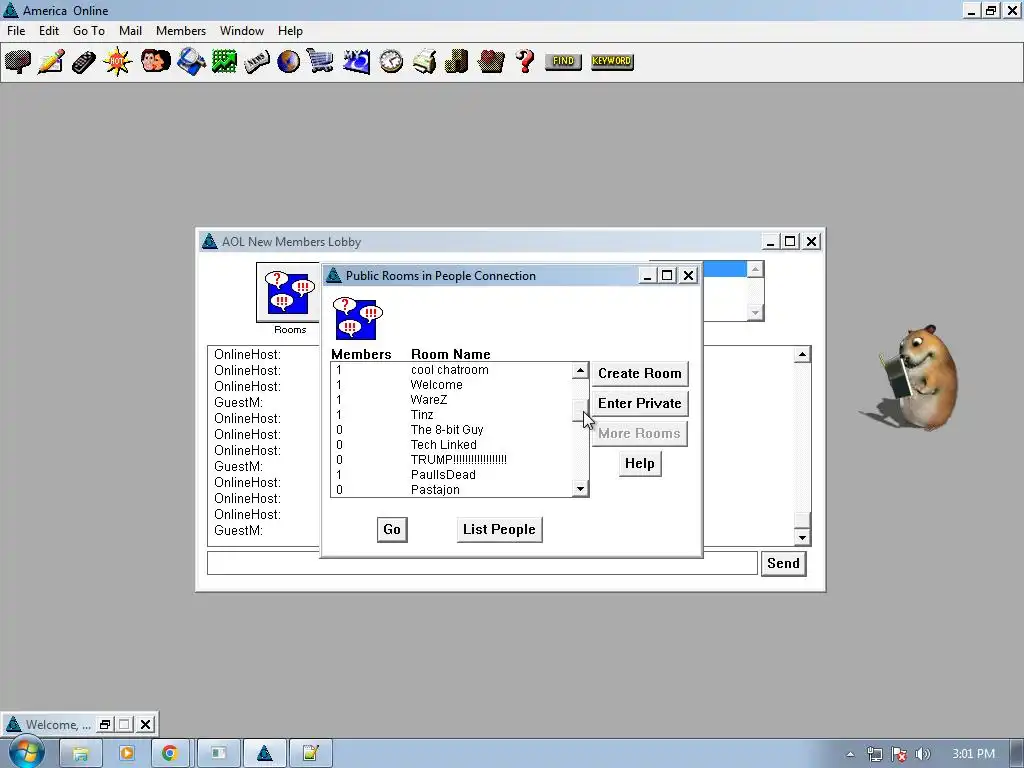Select the 'TRUMP!!!!' room
1024x768 pixels.
click(451, 460)
